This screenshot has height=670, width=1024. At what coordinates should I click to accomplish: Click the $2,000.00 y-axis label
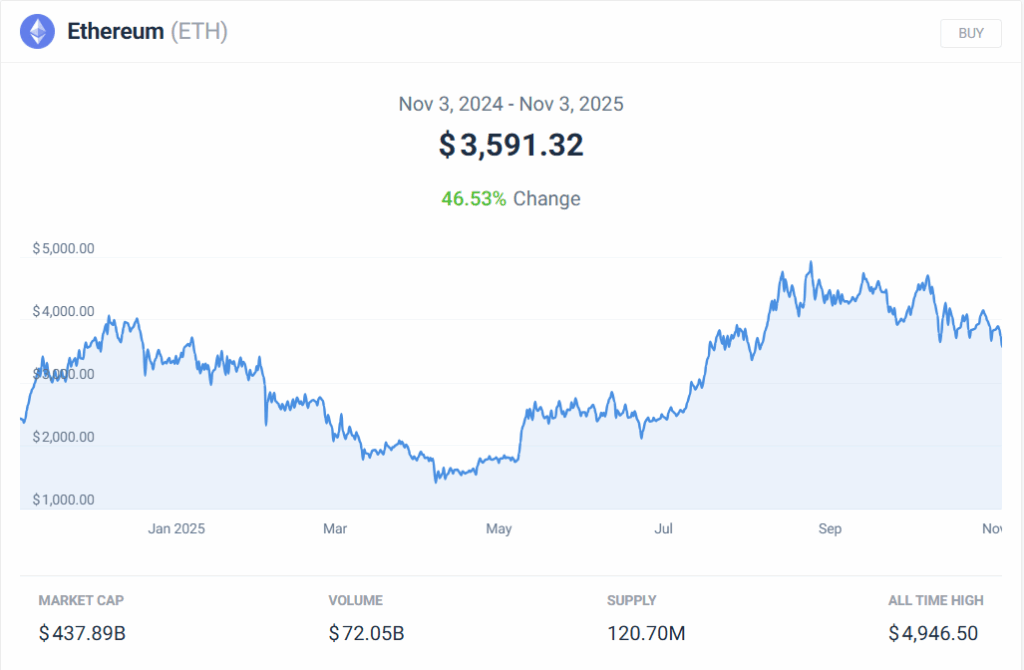(x=63, y=437)
